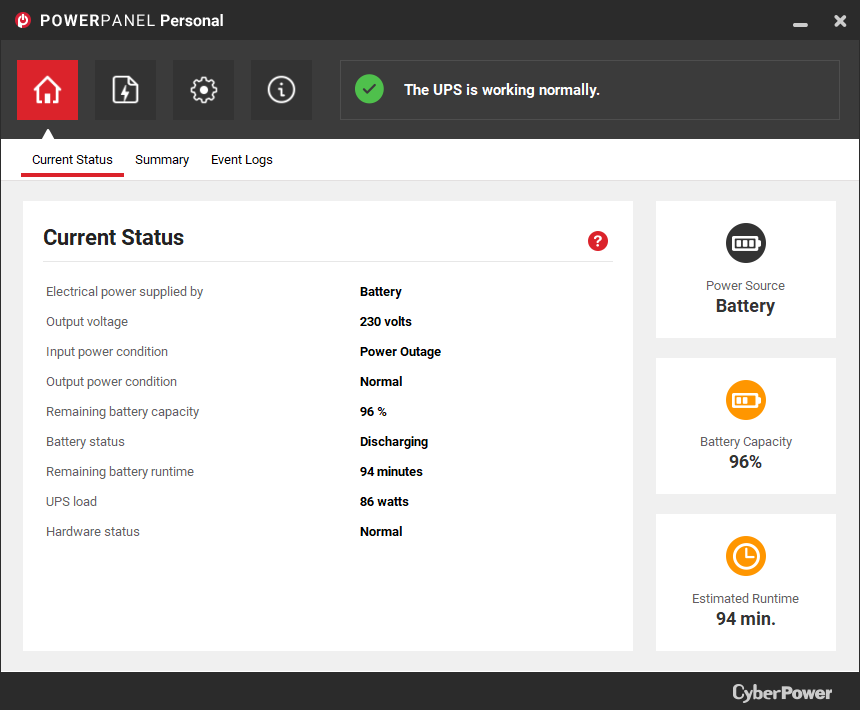
Task: Switch to the Event Logs tab
Action: [242, 160]
